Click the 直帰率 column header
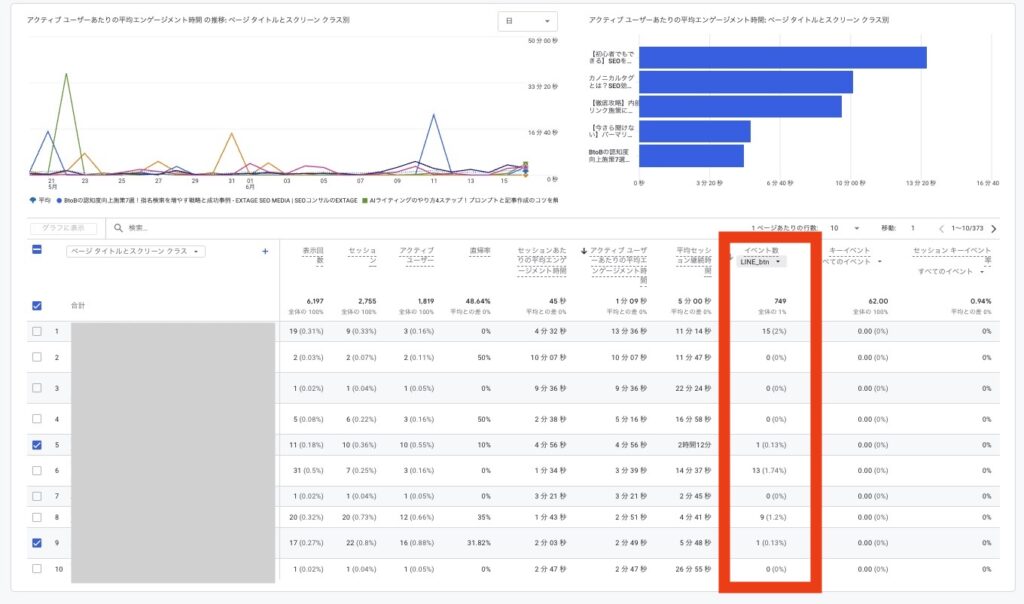The image size is (1024, 604). tap(479, 251)
